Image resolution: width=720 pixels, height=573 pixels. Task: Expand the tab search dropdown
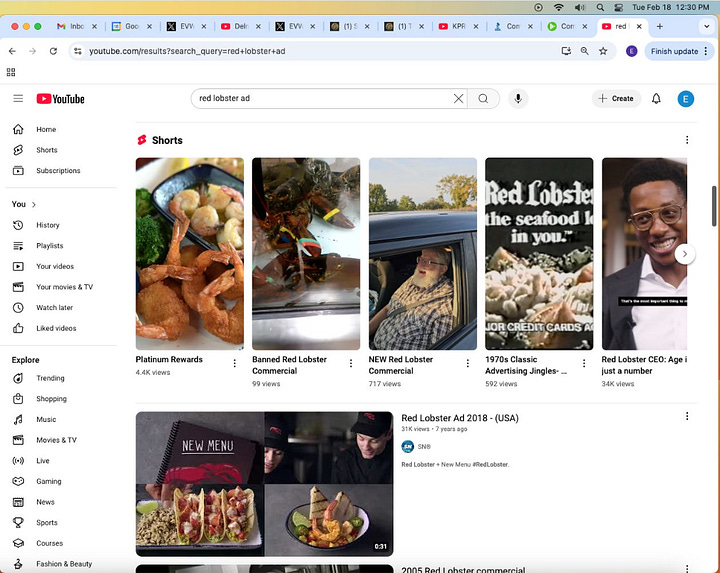coord(706,26)
